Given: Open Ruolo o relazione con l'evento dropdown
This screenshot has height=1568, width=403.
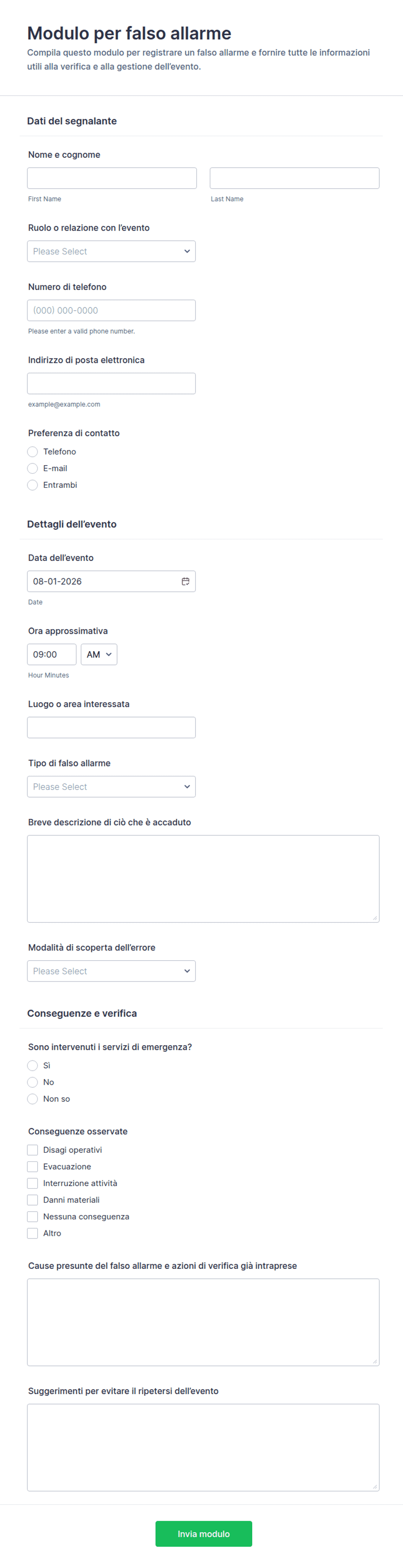Looking at the screenshot, I should [x=111, y=251].
